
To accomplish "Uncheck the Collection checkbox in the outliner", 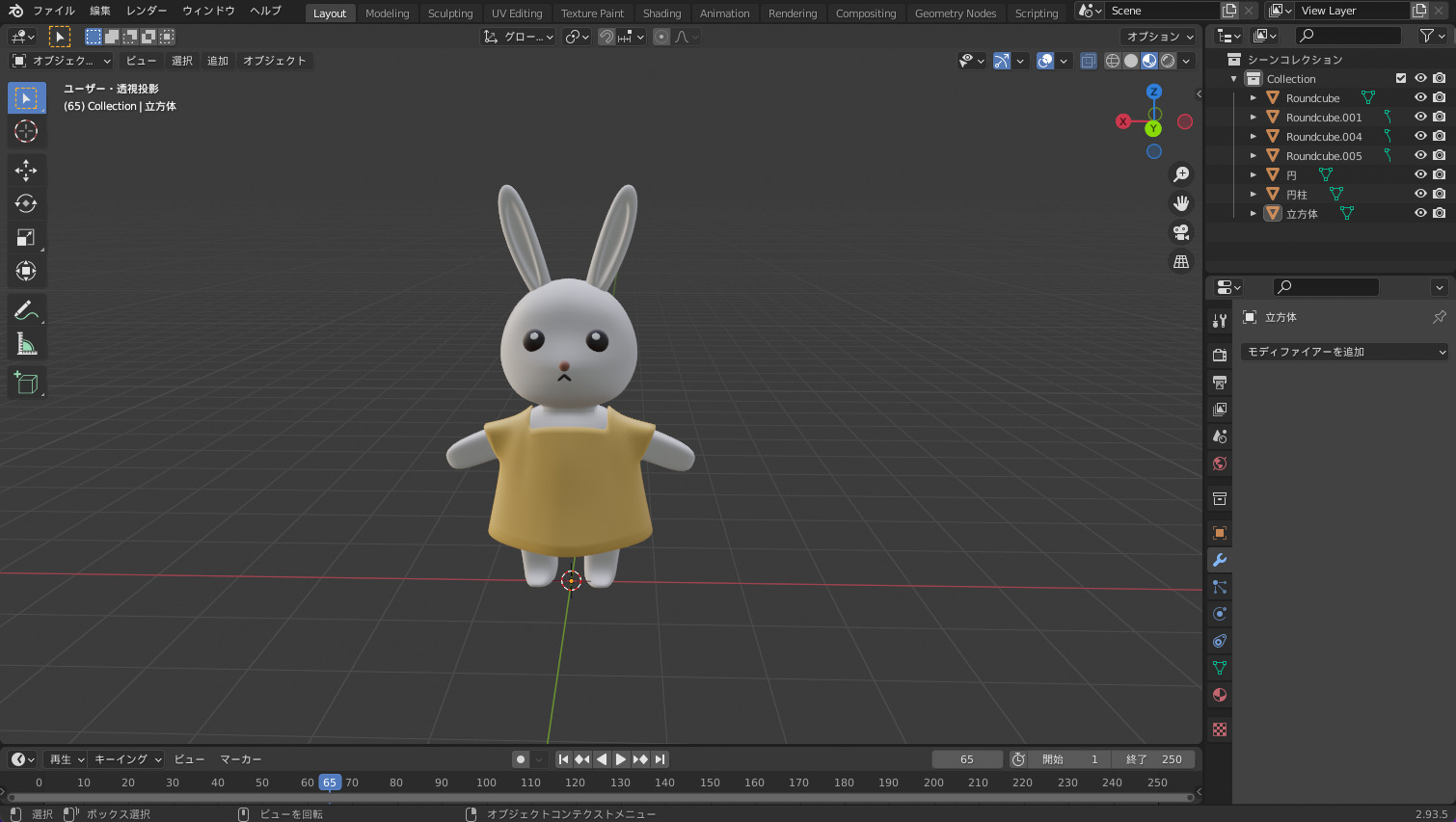I will (1400, 78).
